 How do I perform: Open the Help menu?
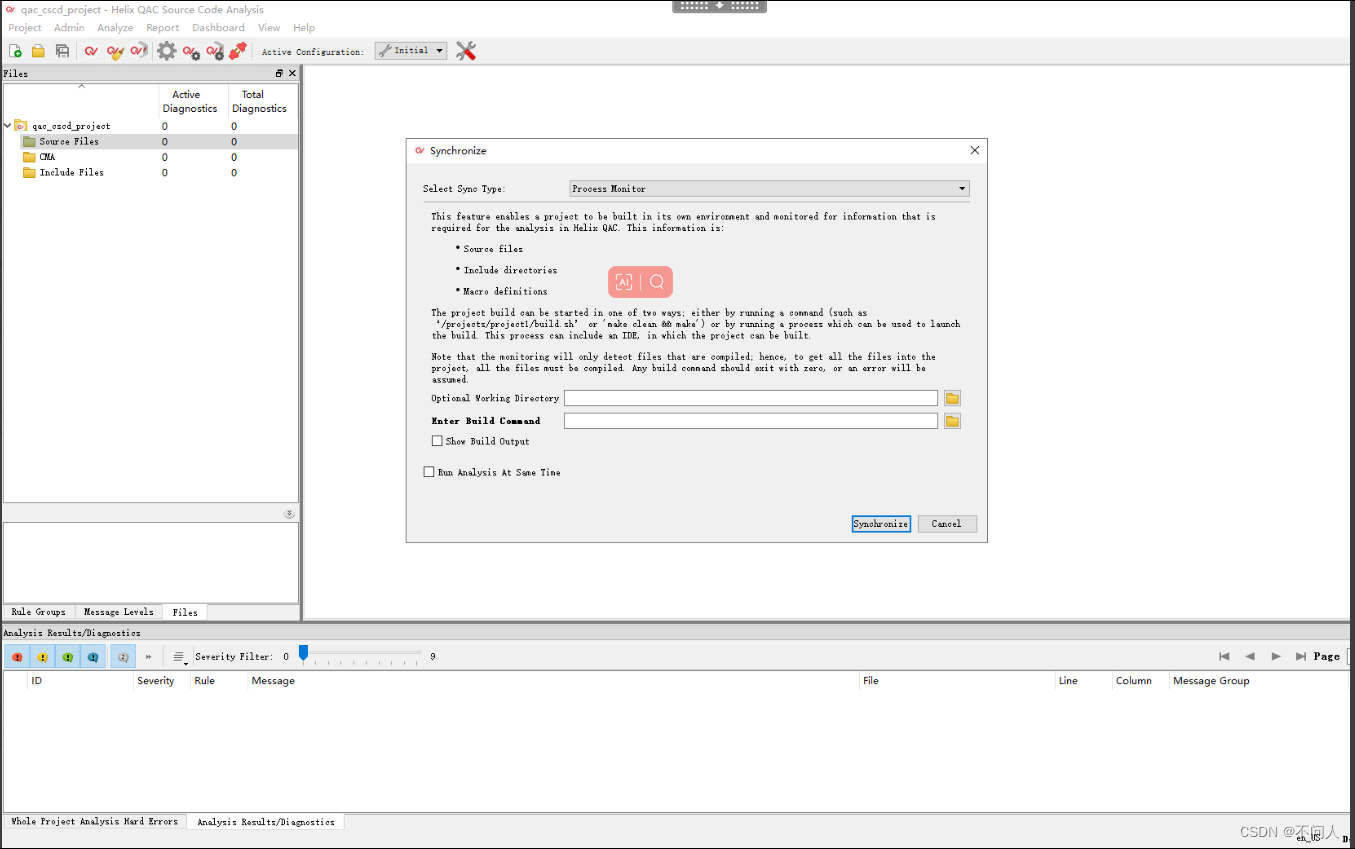pyautogui.click(x=304, y=28)
